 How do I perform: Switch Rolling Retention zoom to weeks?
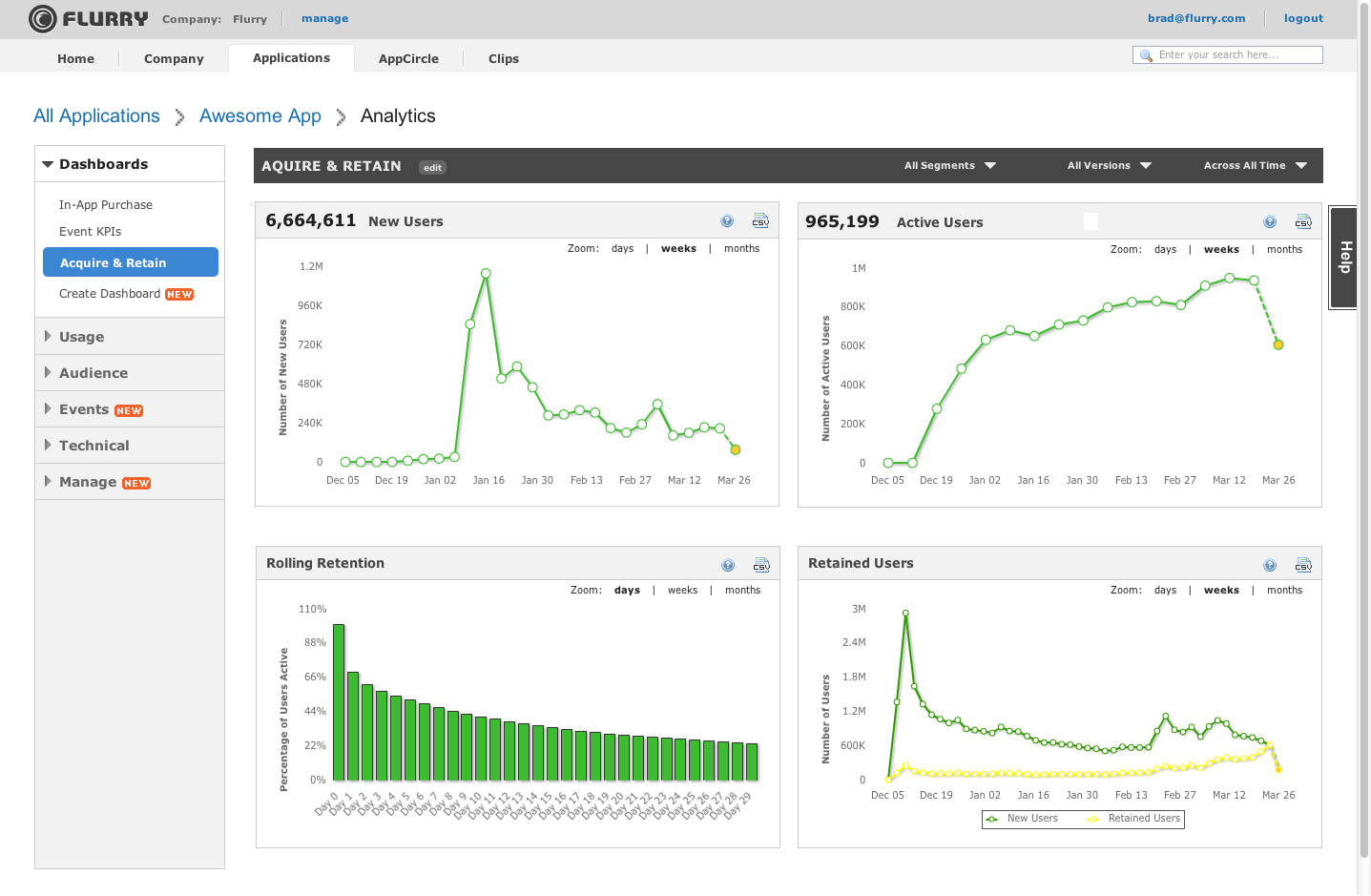click(682, 590)
